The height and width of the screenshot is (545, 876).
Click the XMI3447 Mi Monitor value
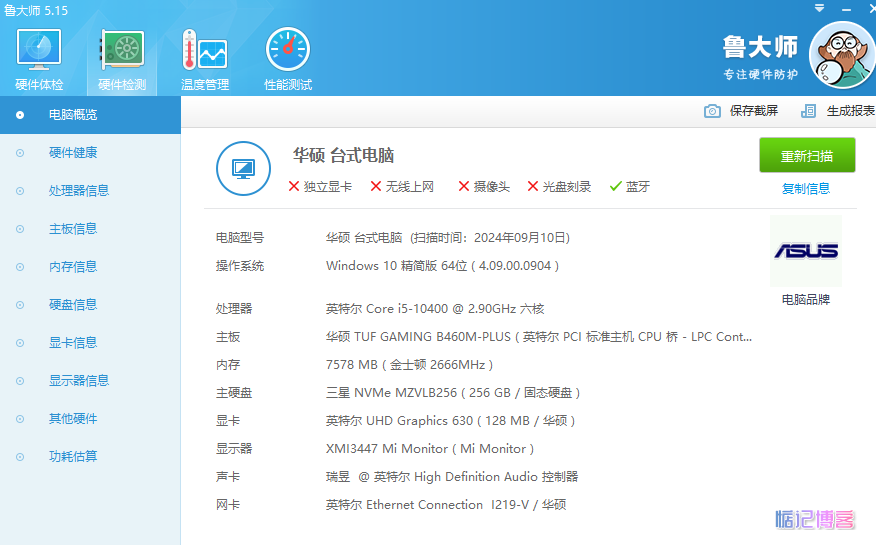[x=430, y=448]
